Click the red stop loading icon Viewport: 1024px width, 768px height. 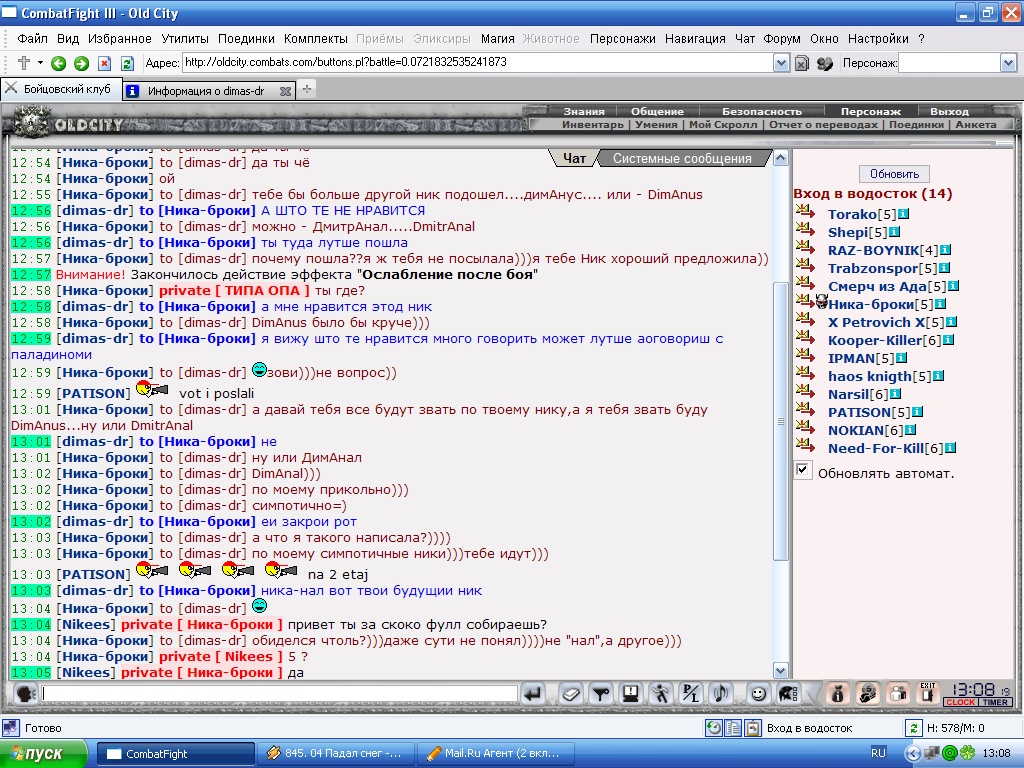(104, 63)
